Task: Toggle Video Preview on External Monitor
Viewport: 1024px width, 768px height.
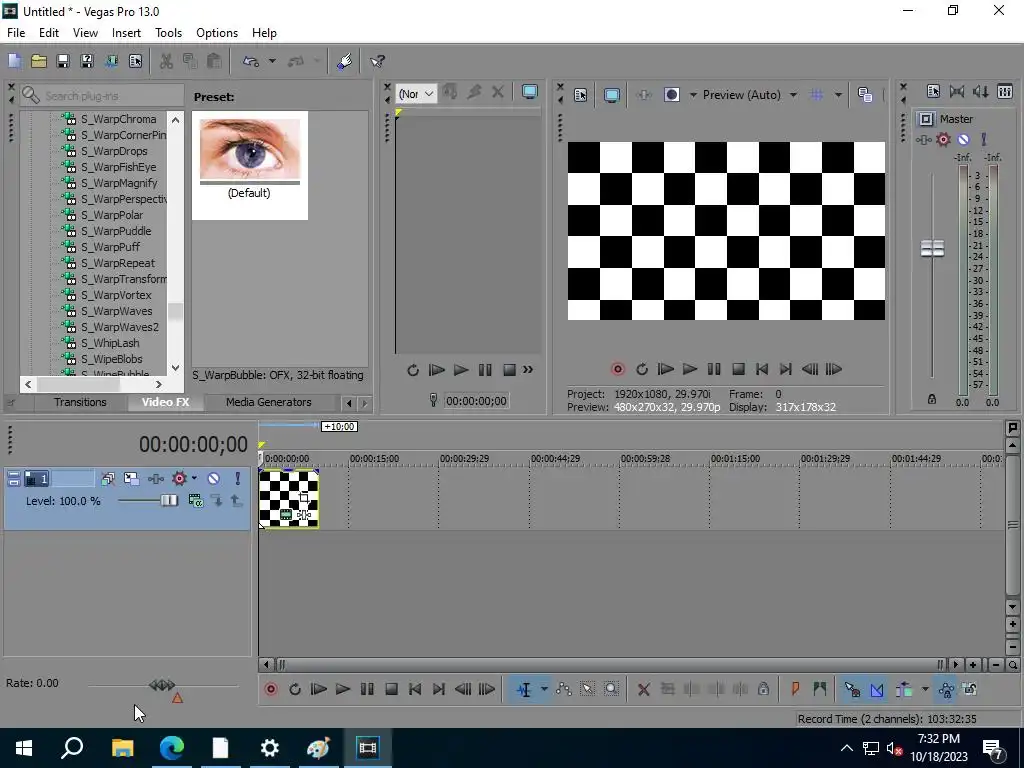Action: click(611, 95)
